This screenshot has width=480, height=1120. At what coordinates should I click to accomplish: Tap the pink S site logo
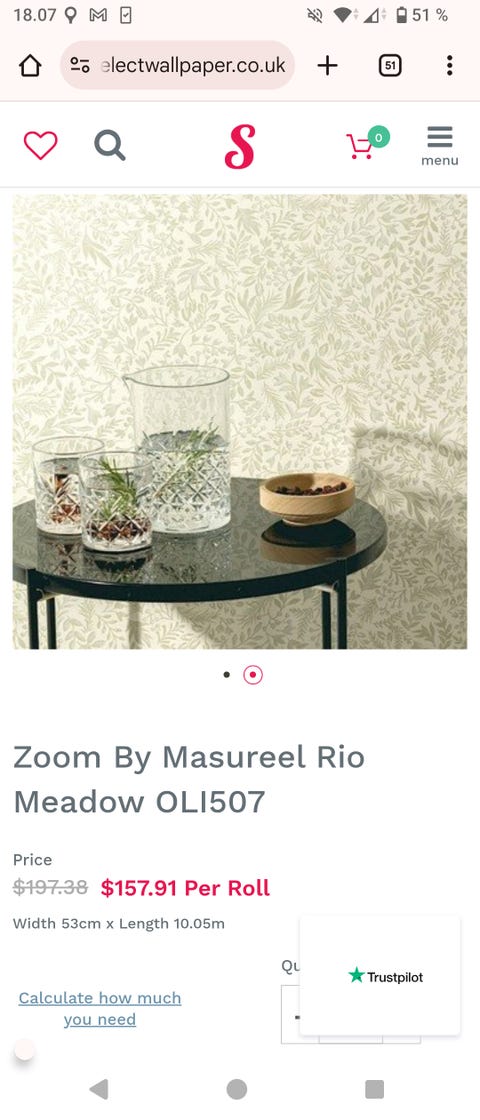[240, 146]
